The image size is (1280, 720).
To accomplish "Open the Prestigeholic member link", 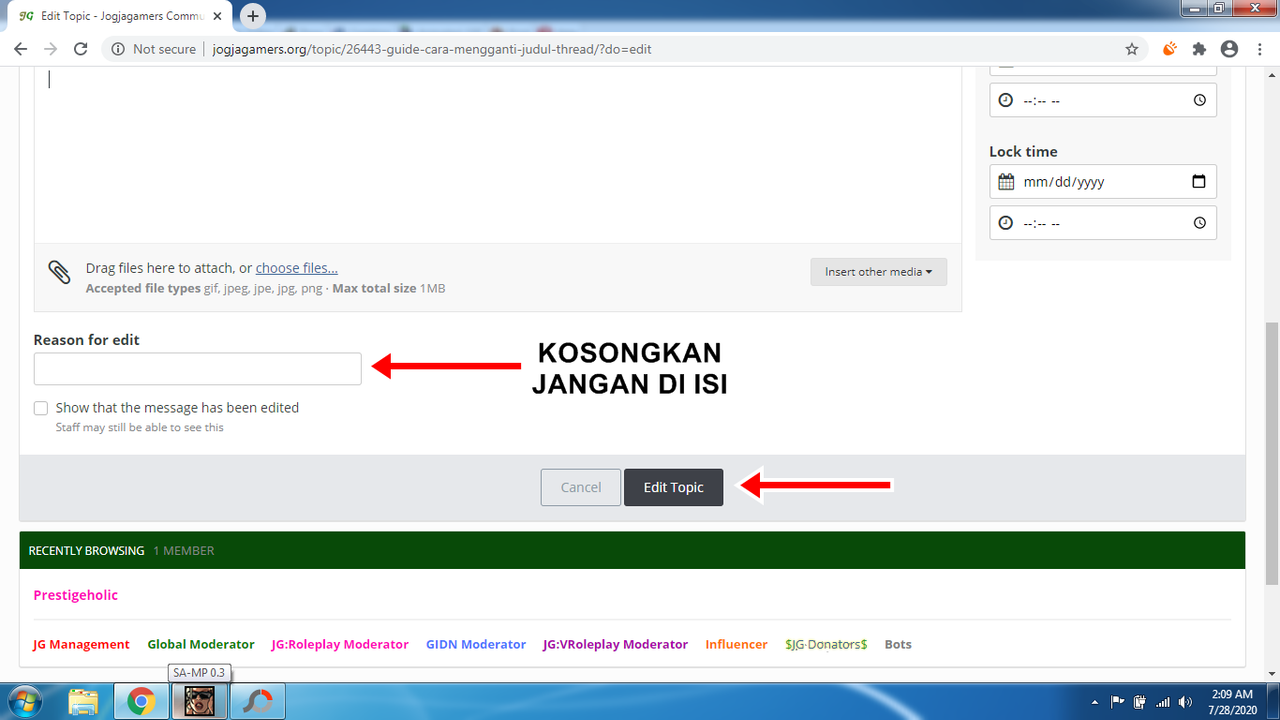I will (x=75, y=595).
